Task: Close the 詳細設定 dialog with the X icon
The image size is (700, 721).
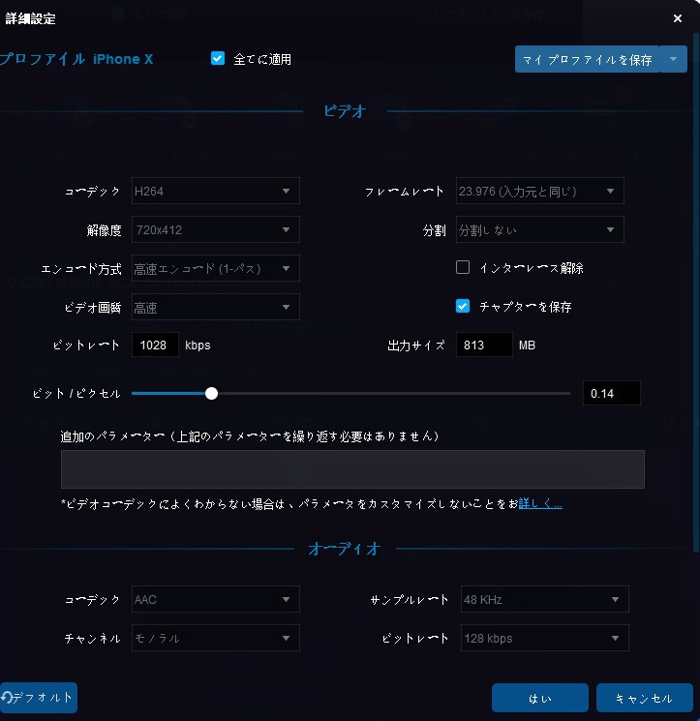Action: pos(678,18)
